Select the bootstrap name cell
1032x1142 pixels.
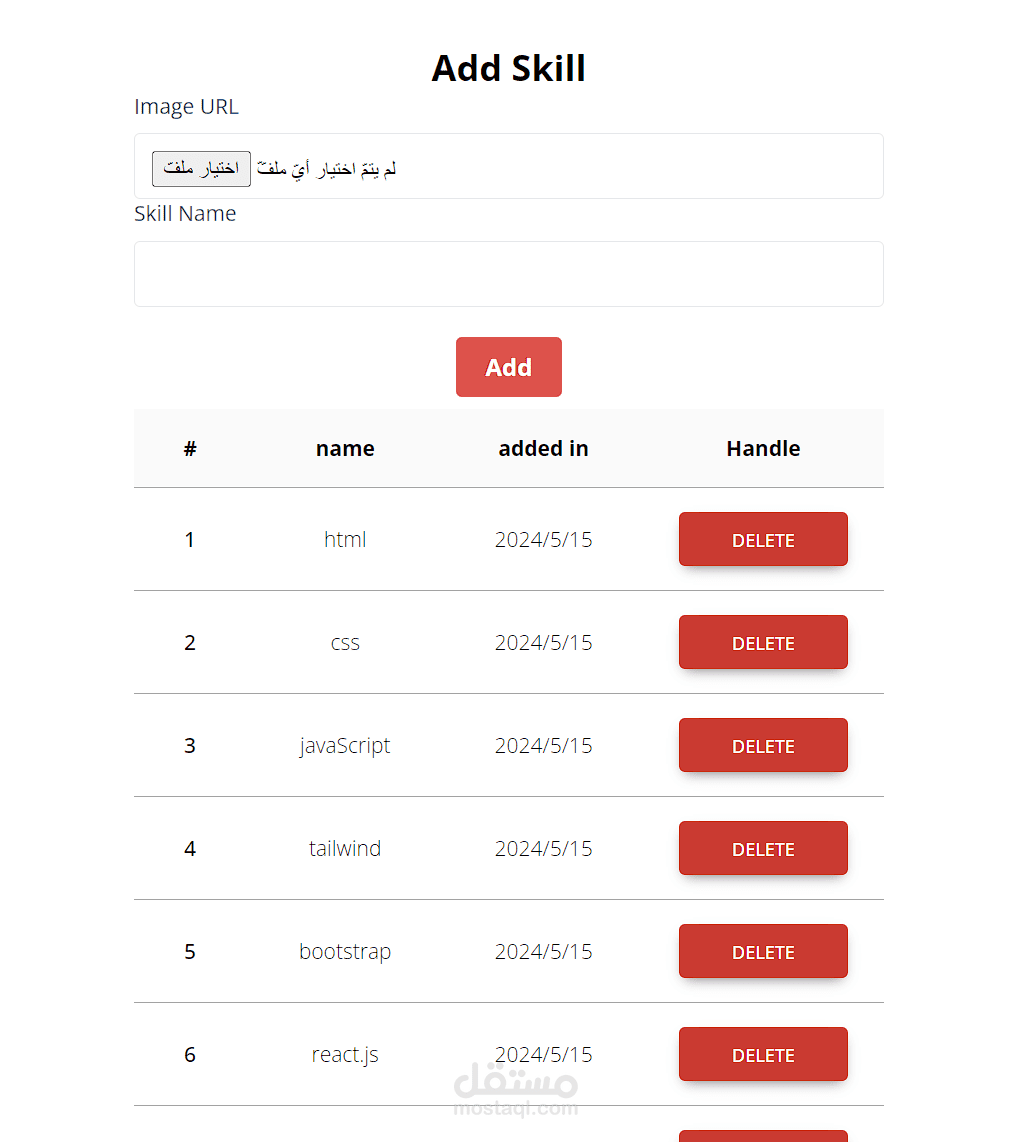point(345,952)
